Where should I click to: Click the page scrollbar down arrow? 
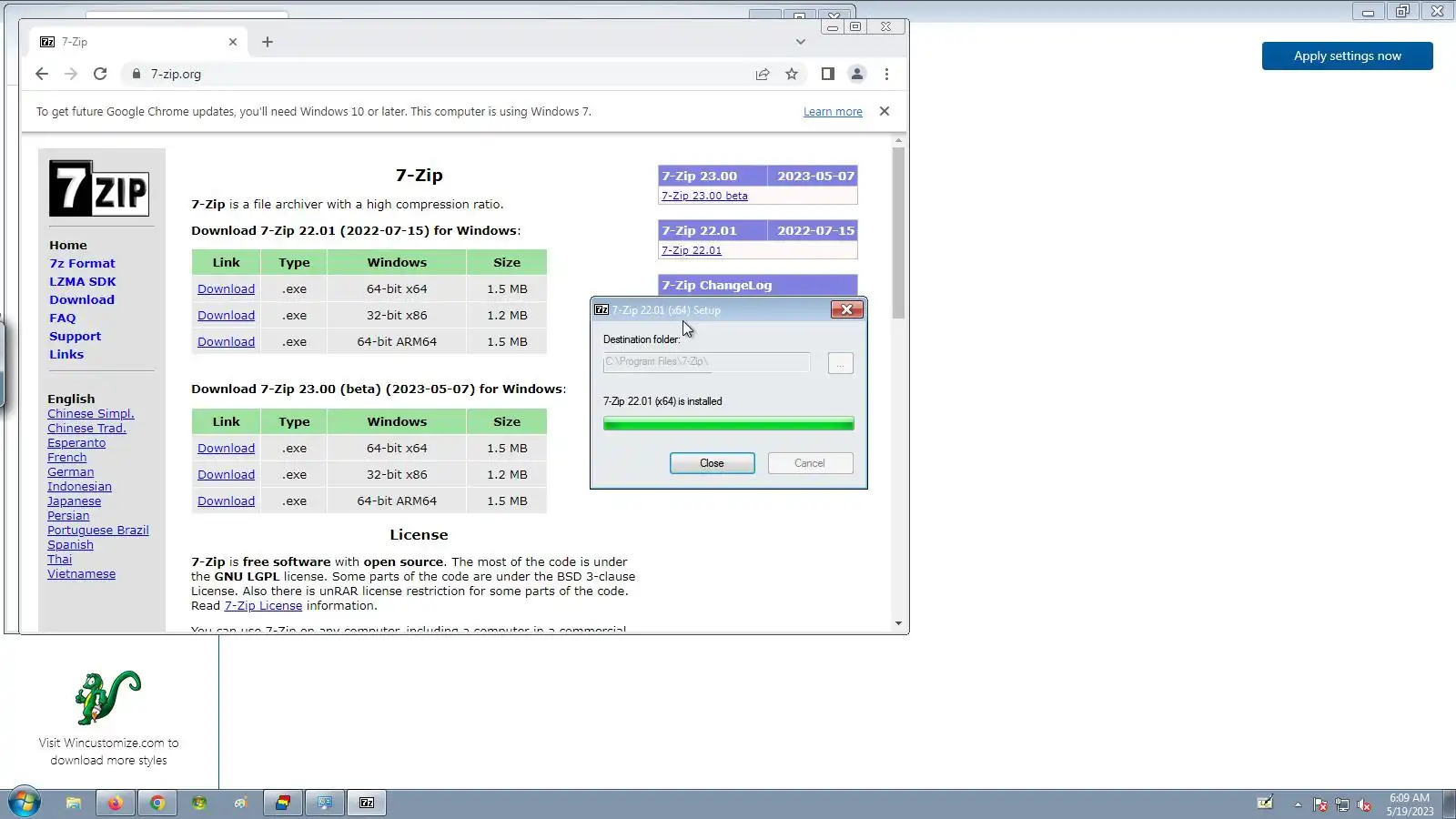[x=898, y=623]
